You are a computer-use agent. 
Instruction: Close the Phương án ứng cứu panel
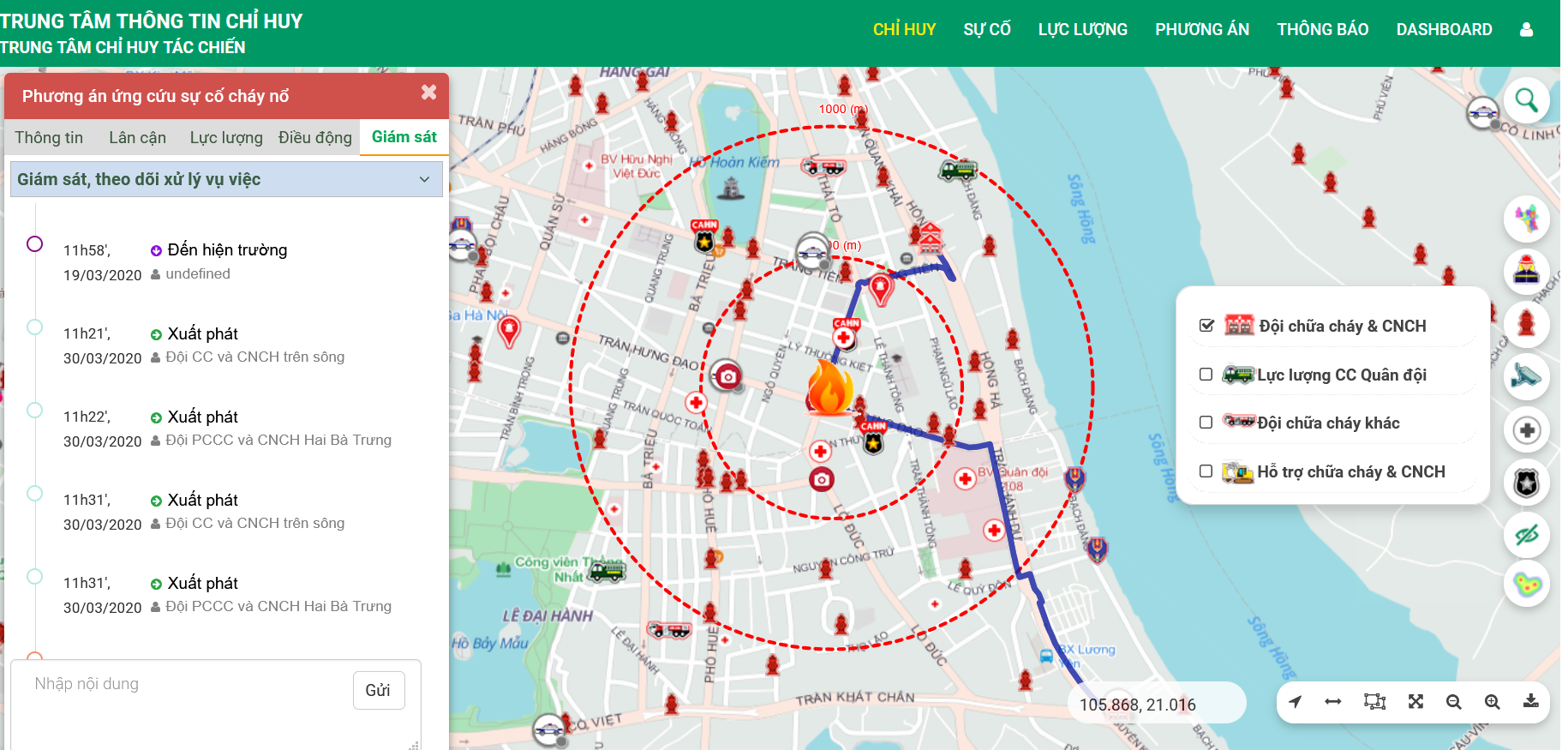(428, 93)
